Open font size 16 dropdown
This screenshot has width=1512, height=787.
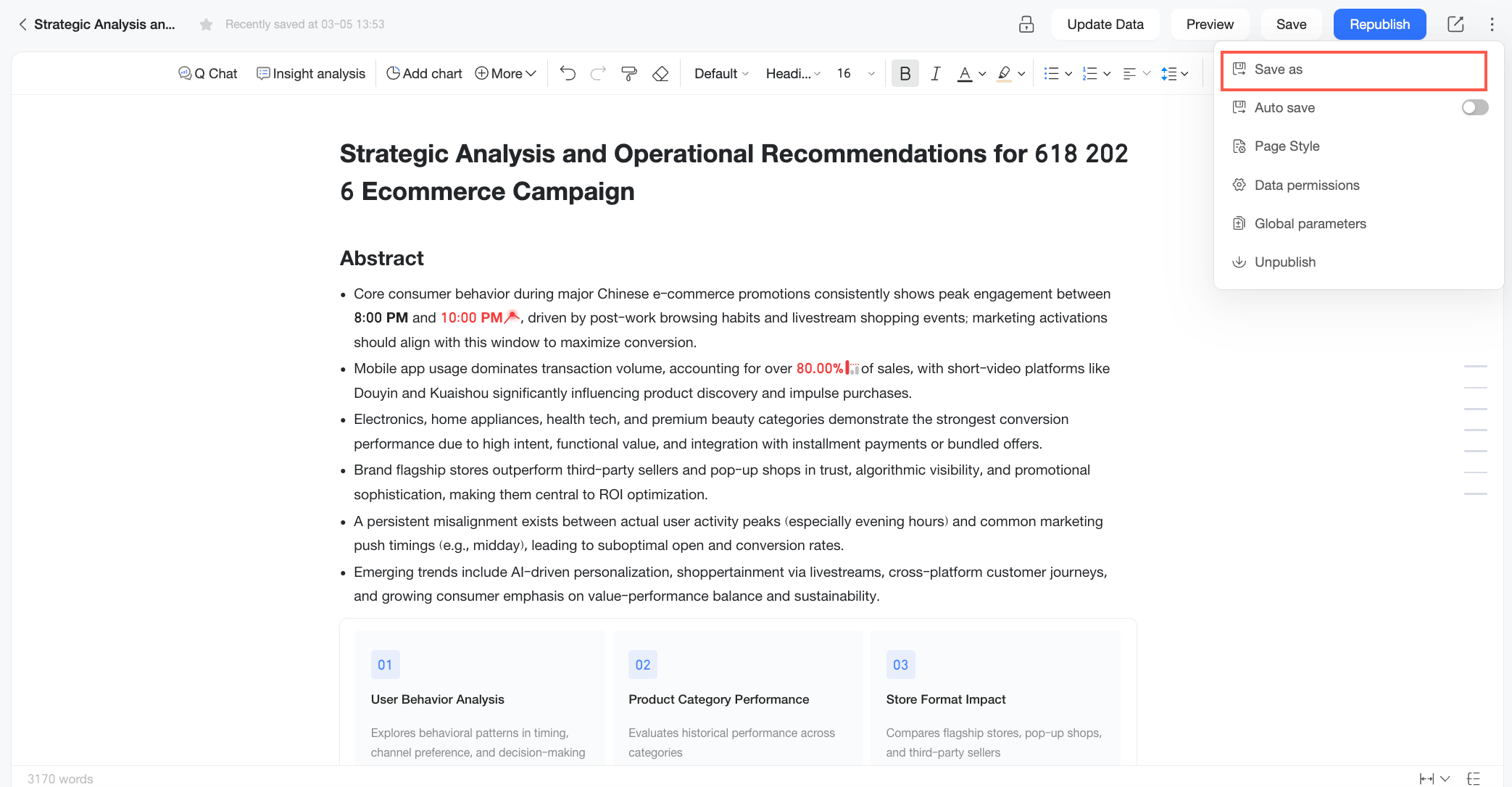[856, 73]
